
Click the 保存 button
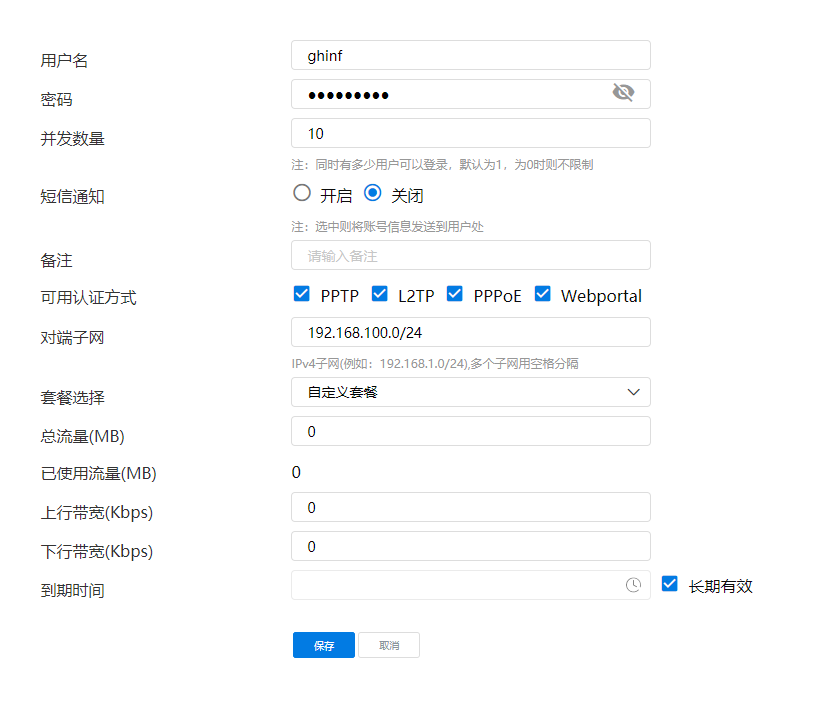coord(323,646)
